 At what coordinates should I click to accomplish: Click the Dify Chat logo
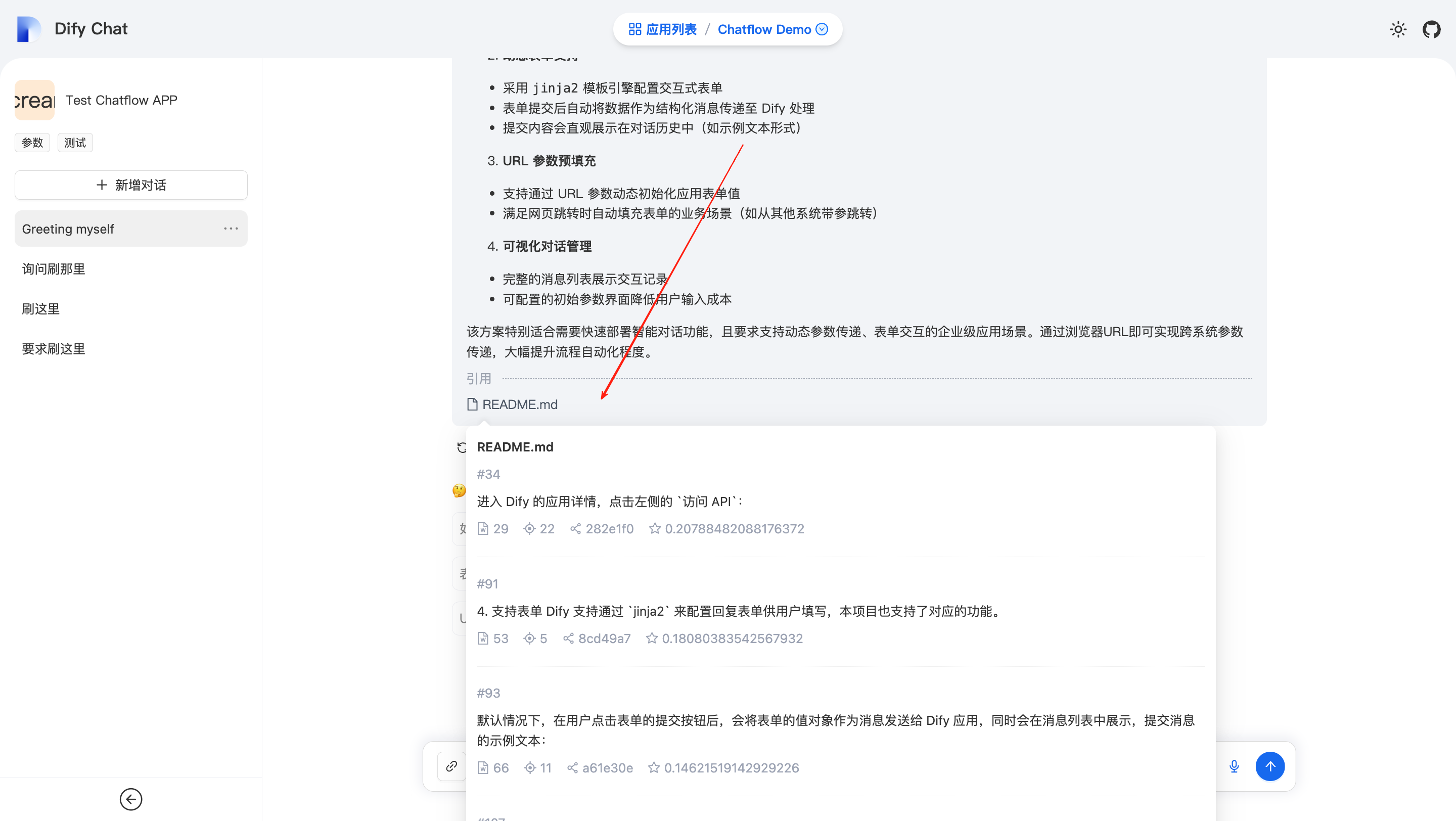[x=29, y=29]
